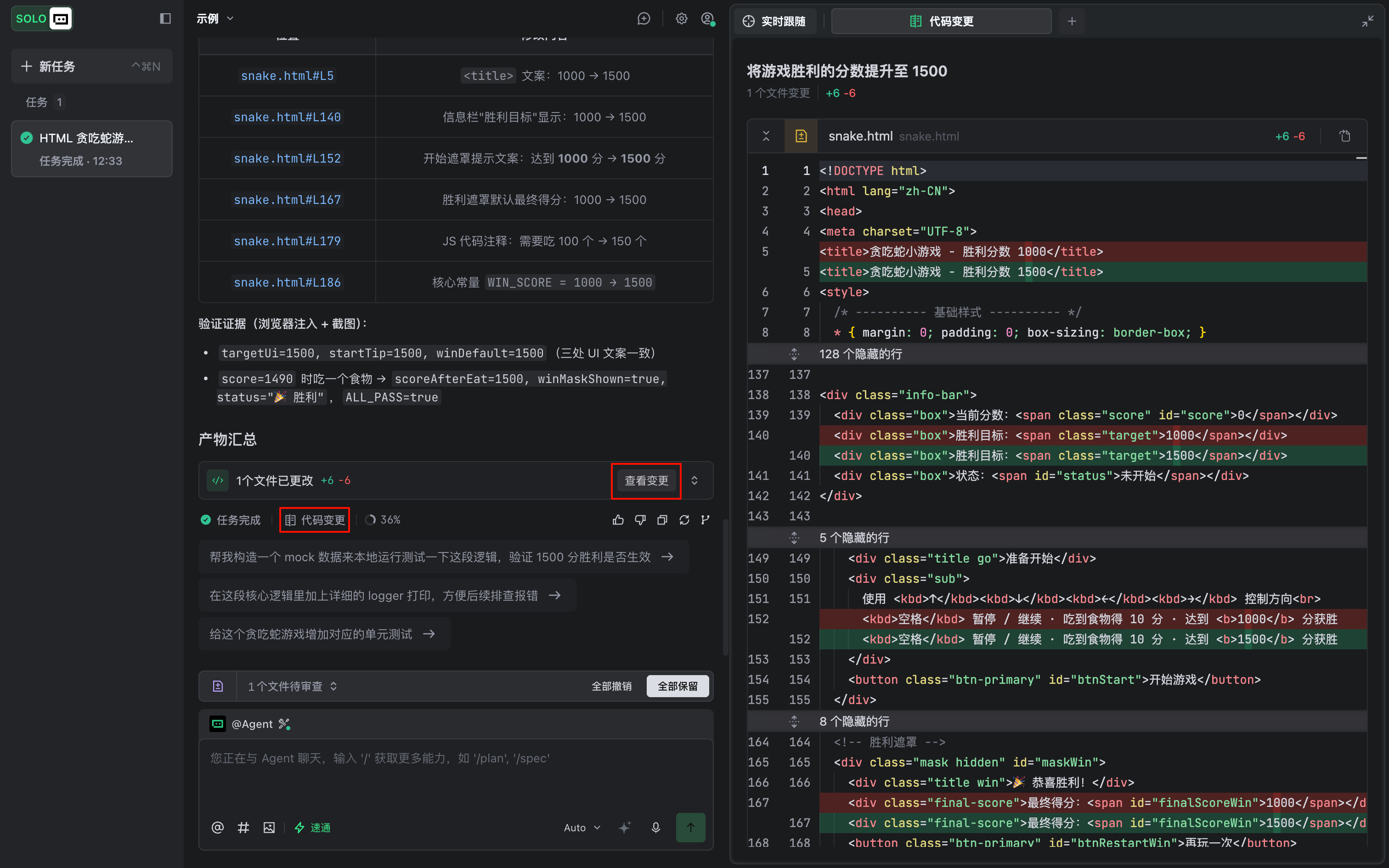Click the thumbs up feedback icon
1389x868 pixels.
pos(618,520)
